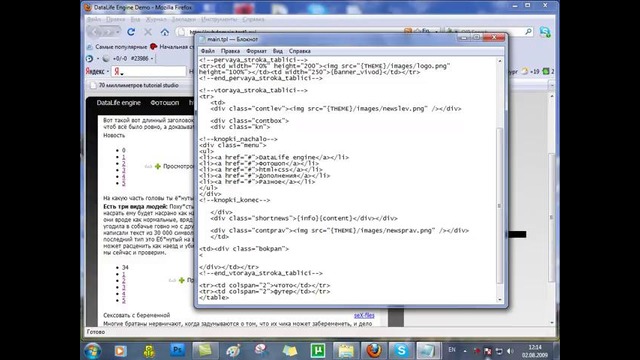Open Инструменты menu in Firefox

pos(219,19)
